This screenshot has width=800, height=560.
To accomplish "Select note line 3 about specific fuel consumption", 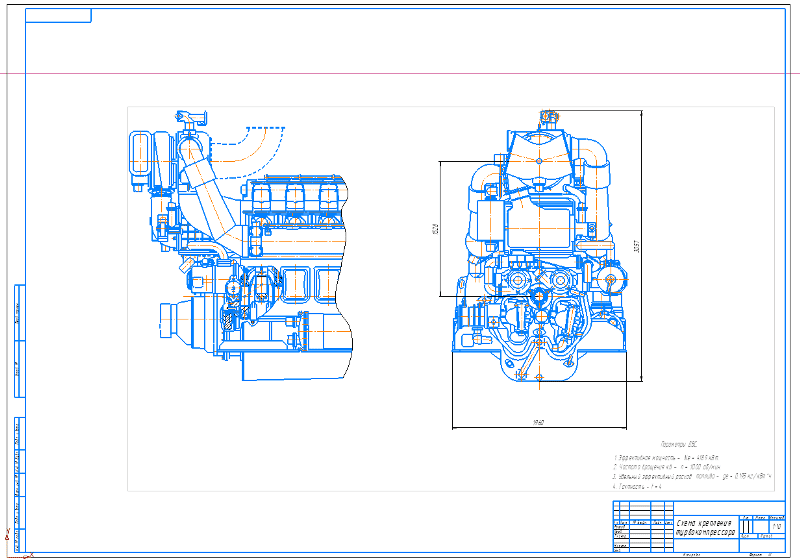I will tap(692, 476).
